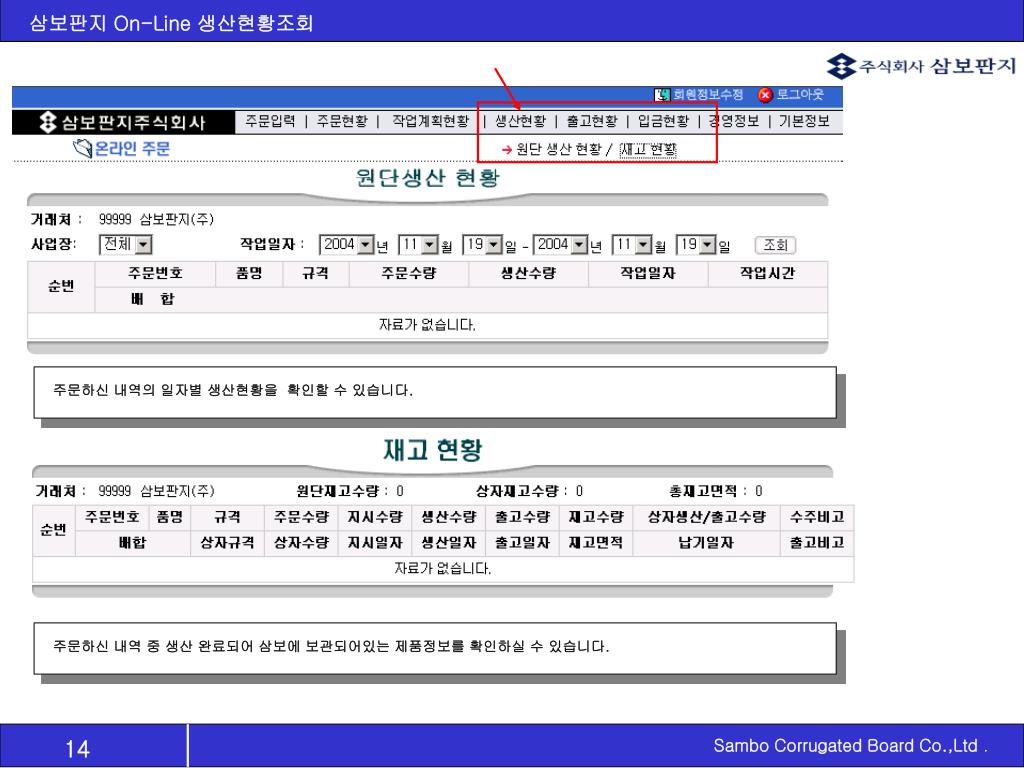The width and height of the screenshot is (1024, 768).
Task: Click the 로그아웃 link
Action: pyautogui.click(x=800, y=95)
